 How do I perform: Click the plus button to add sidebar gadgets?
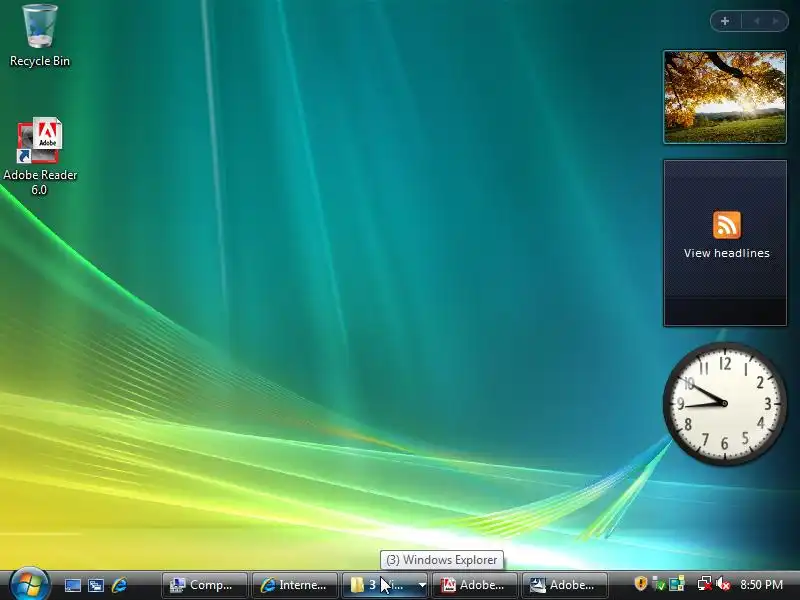pos(725,21)
